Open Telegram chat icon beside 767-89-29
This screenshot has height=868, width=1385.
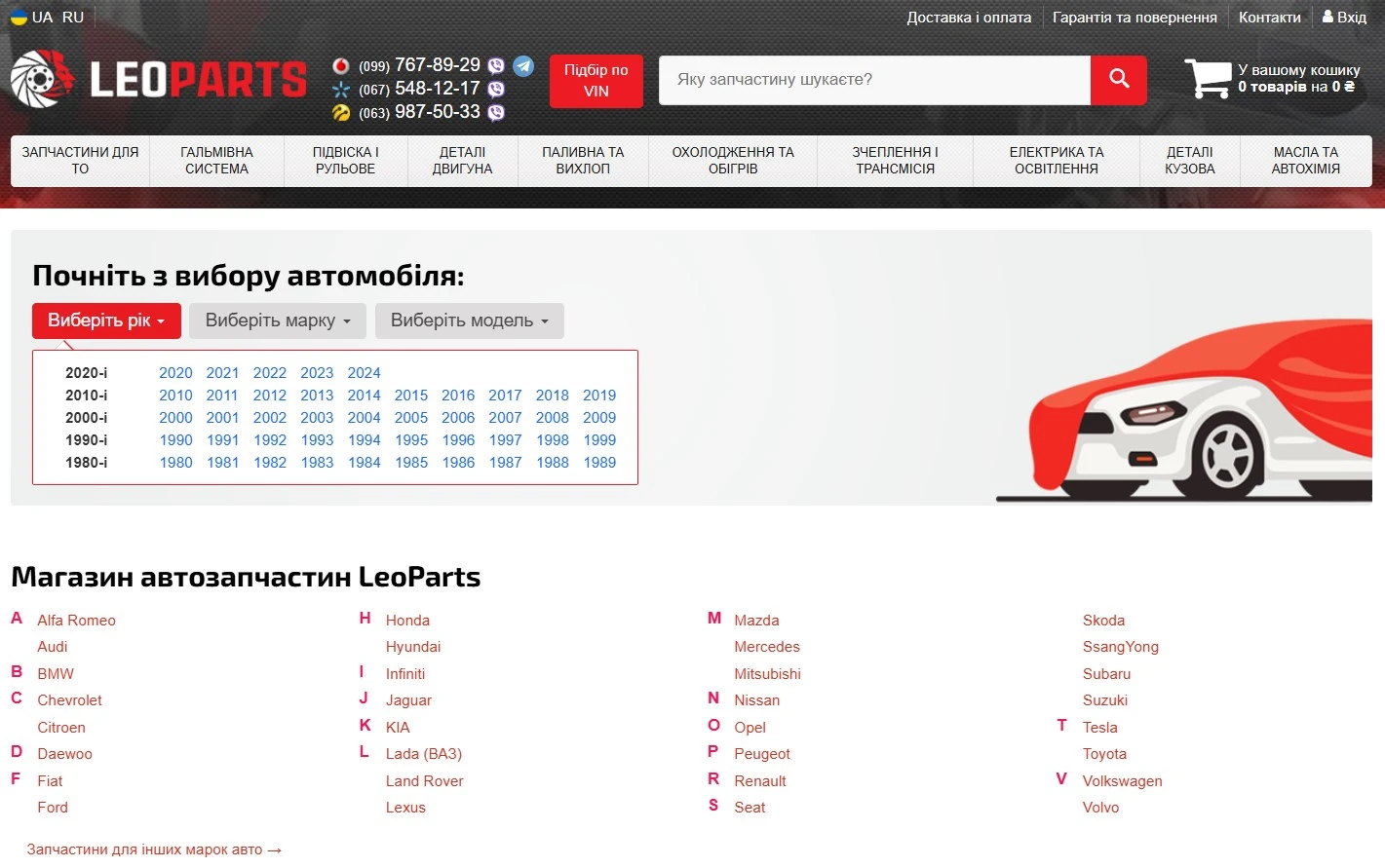[x=523, y=65]
